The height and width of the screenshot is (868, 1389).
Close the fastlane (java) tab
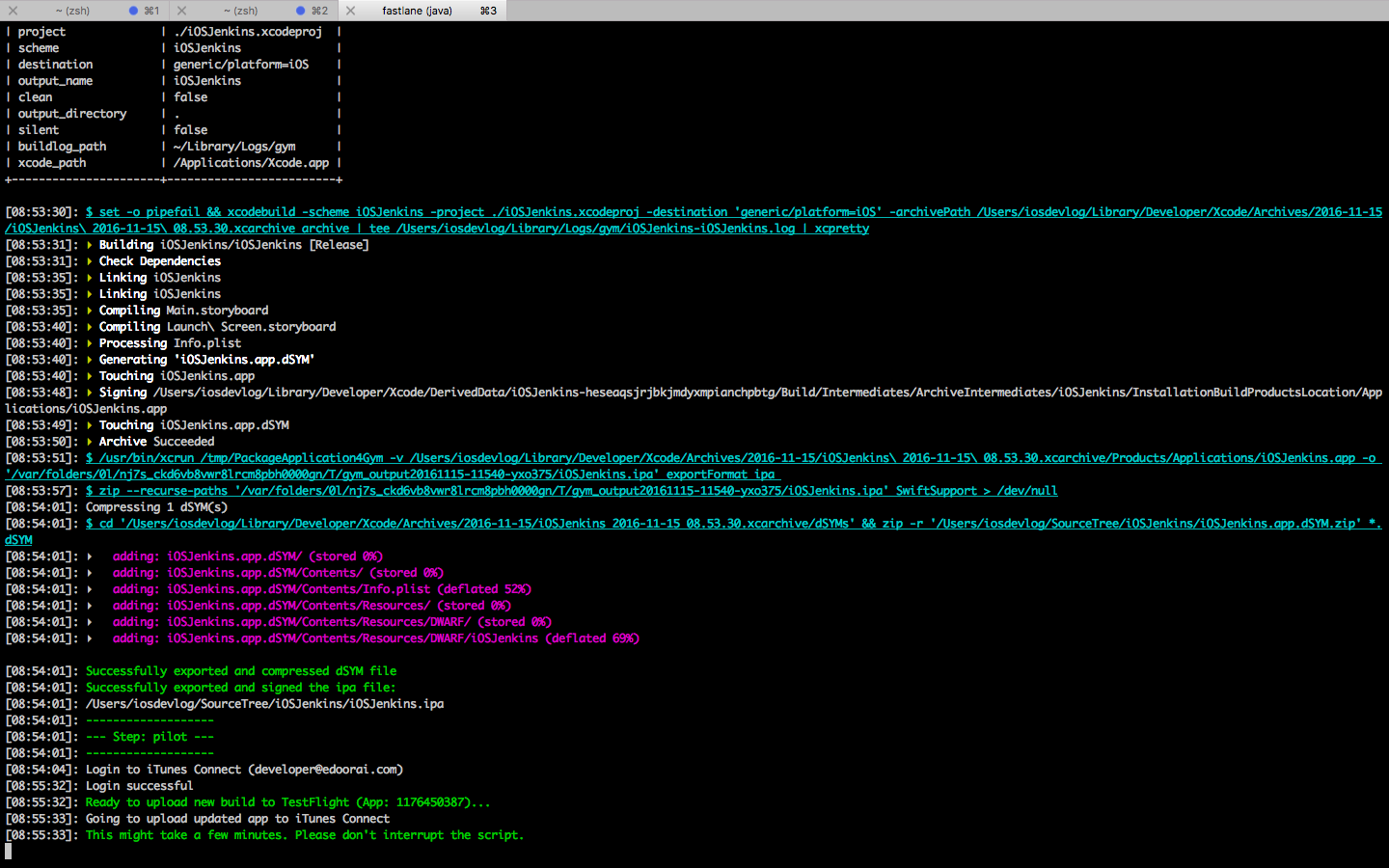pyautogui.click(x=350, y=11)
